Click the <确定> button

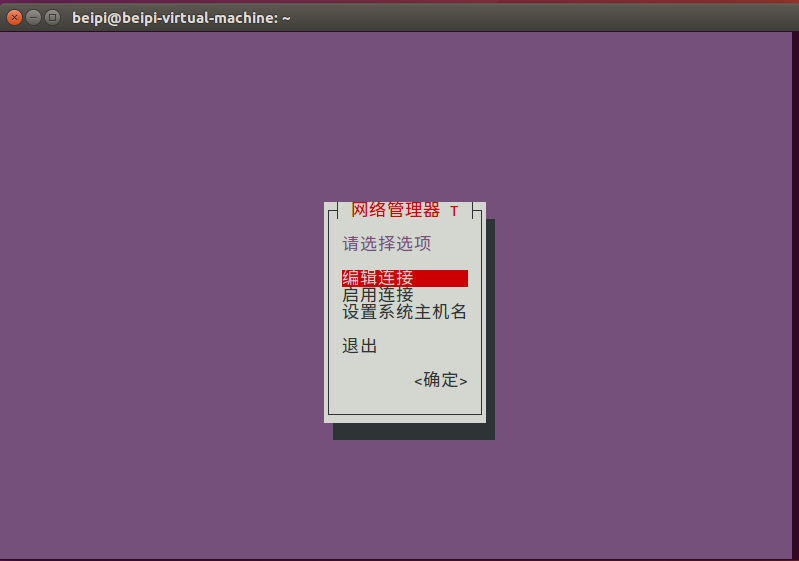pos(441,380)
